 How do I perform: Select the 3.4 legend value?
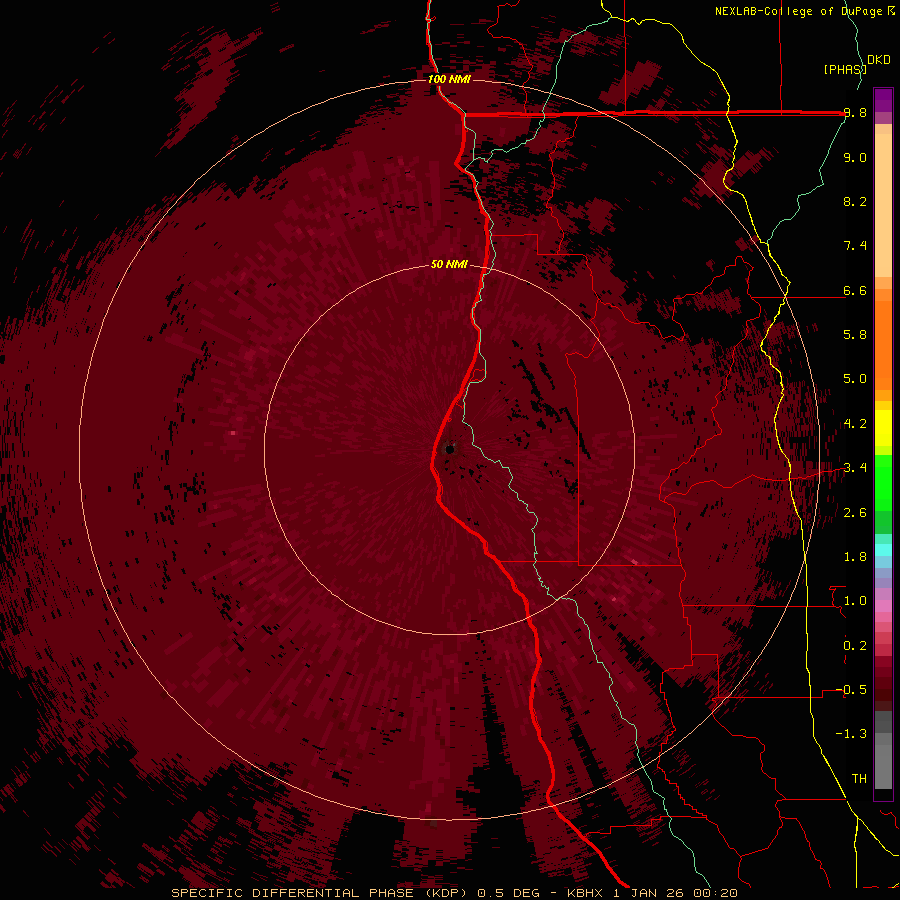click(855, 468)
